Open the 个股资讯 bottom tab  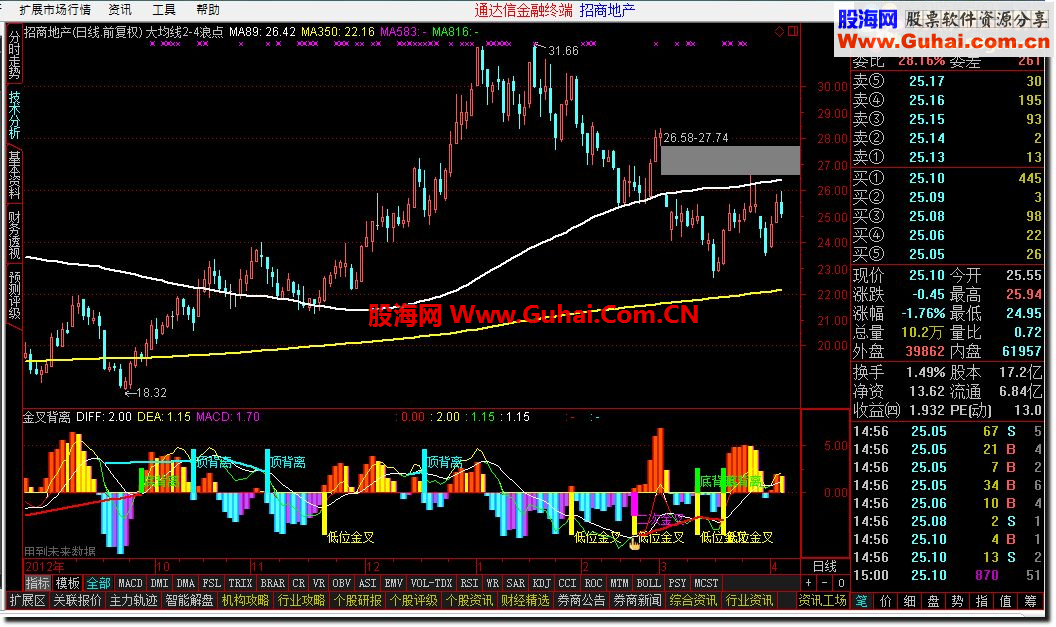pos(469,600)
